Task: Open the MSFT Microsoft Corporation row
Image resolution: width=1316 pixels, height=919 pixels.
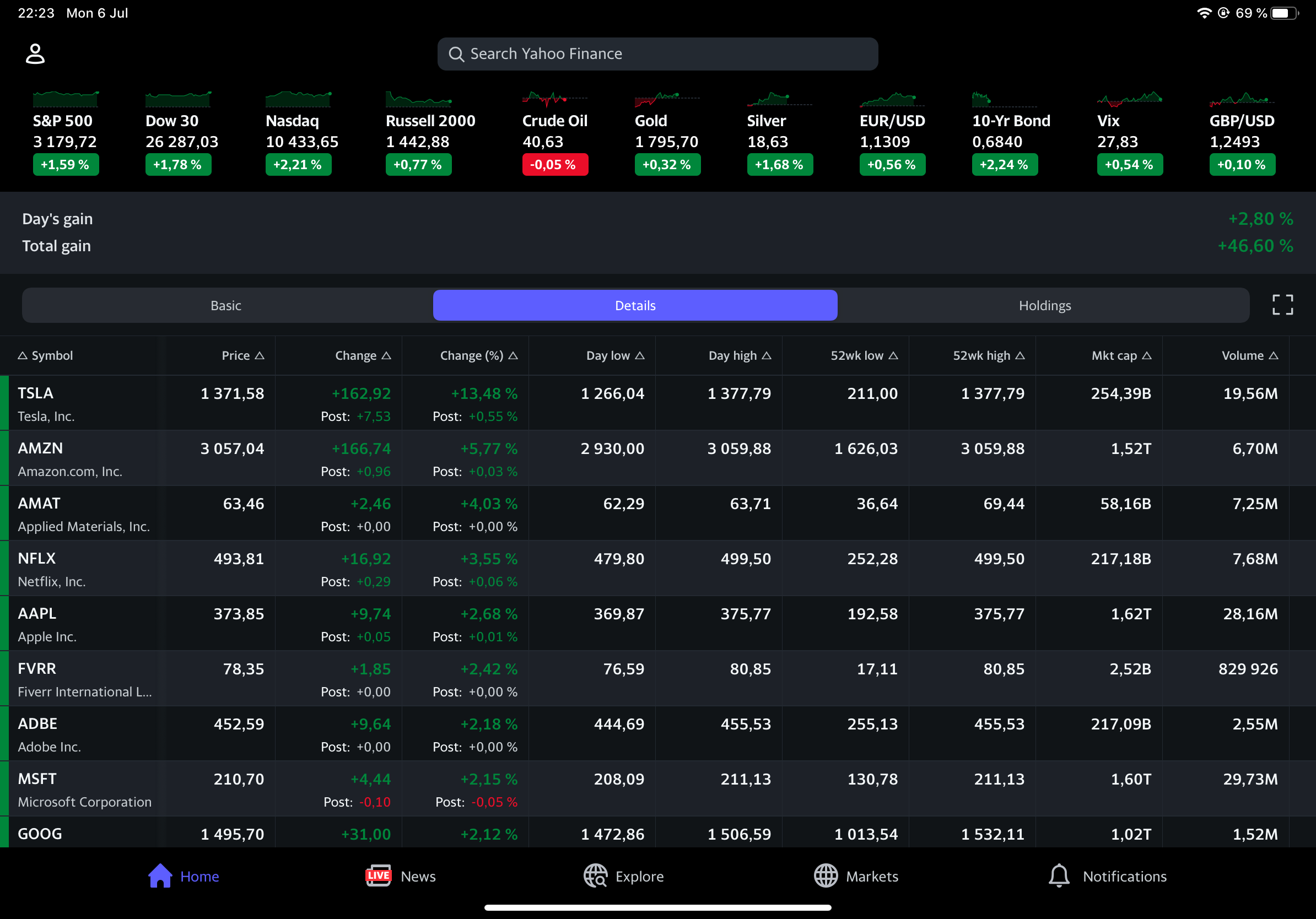Action: [x=658, y=788]
